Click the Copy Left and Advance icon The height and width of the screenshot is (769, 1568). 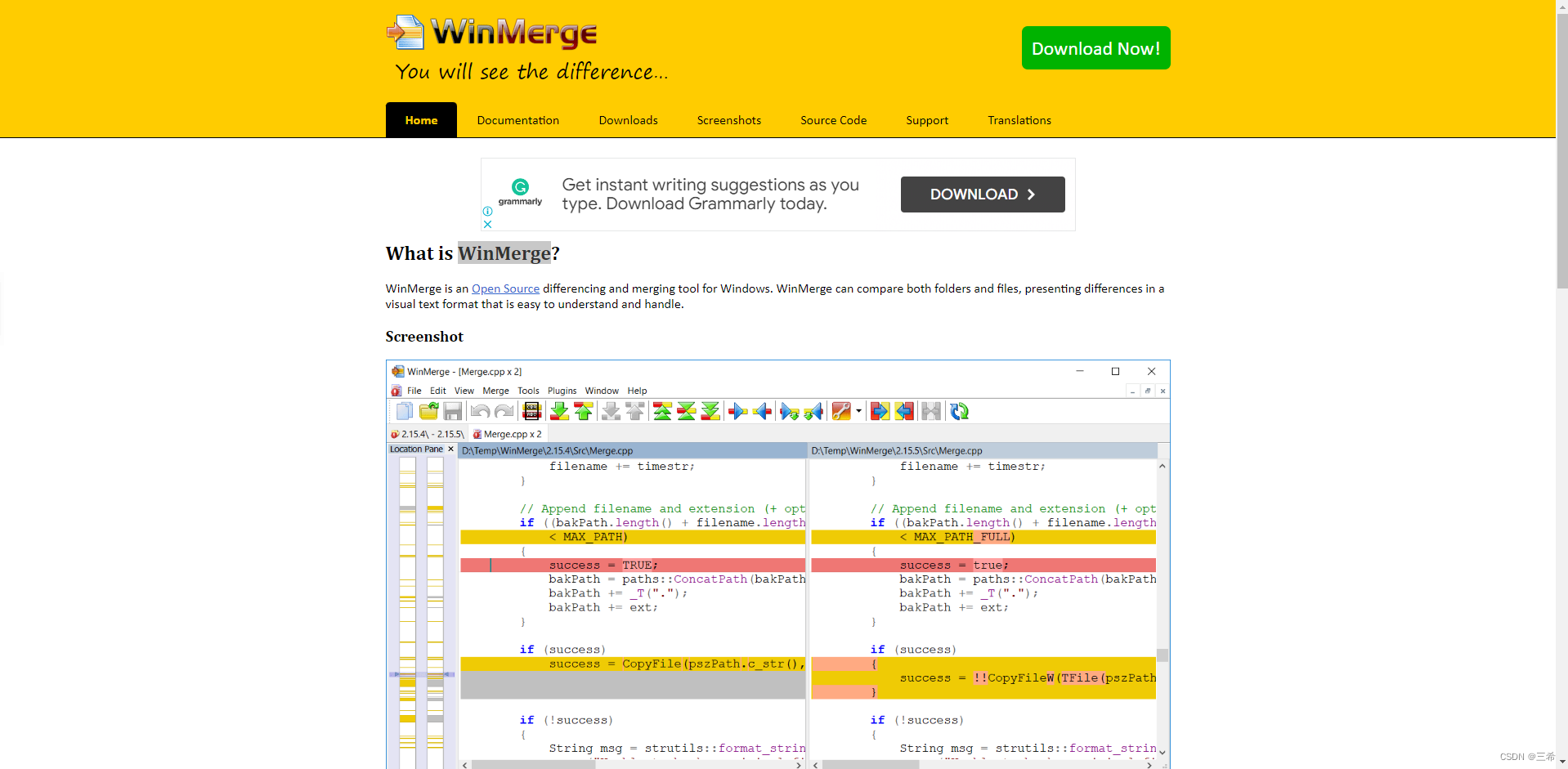[813, 411]
